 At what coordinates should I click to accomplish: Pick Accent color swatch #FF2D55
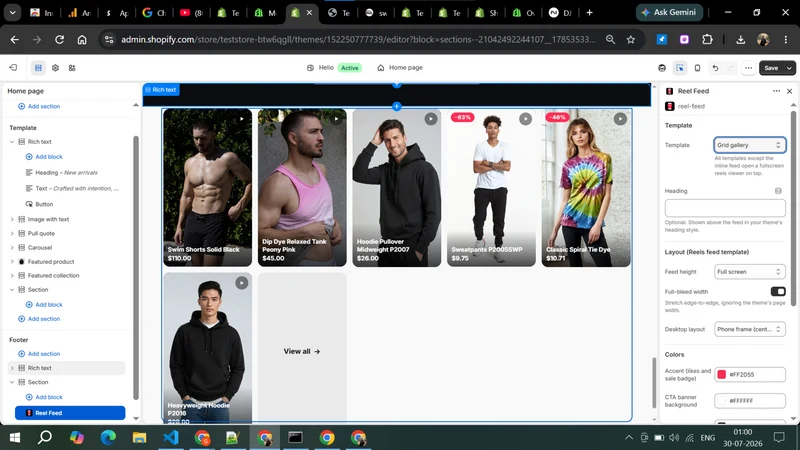point(721,374)
